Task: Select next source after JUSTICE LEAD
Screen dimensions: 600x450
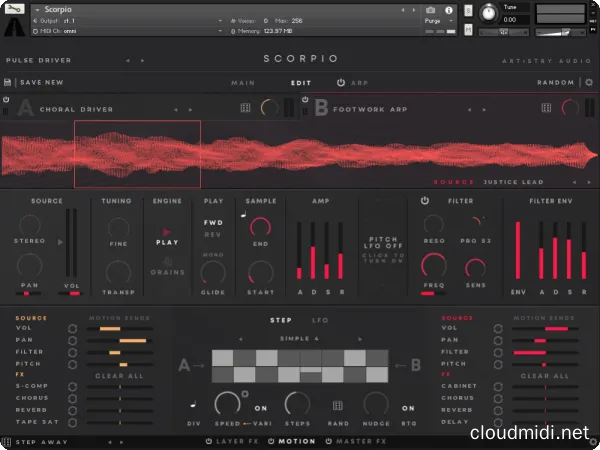Action: click(x=589, y=183)
